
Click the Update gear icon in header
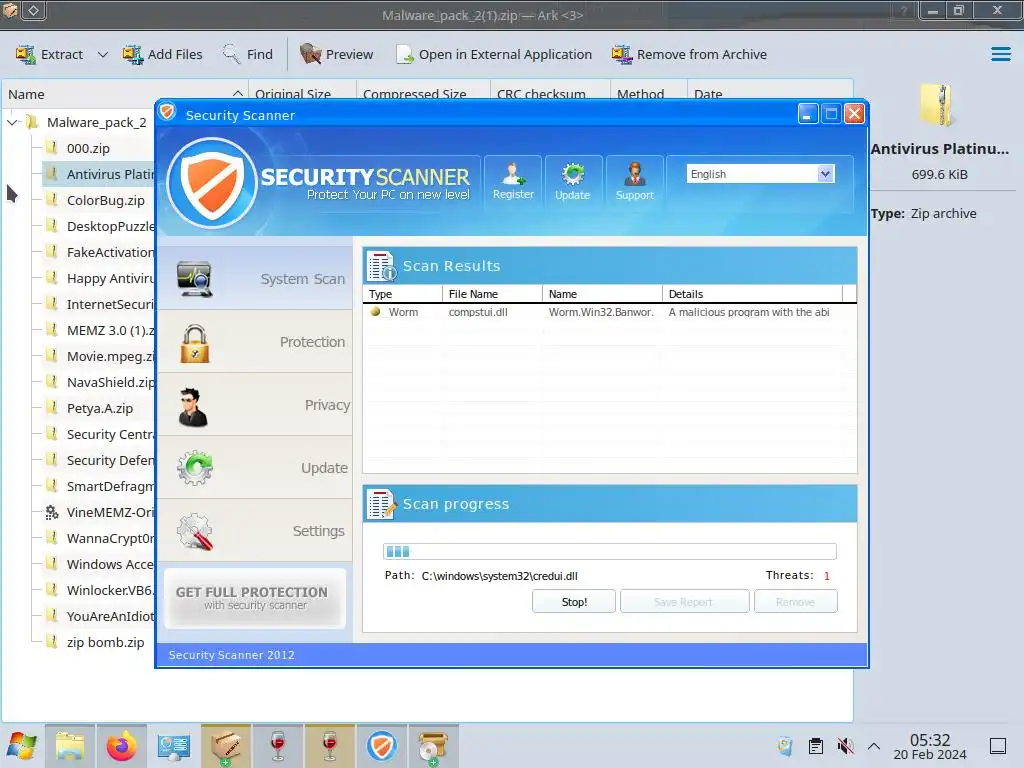[573, 181]
